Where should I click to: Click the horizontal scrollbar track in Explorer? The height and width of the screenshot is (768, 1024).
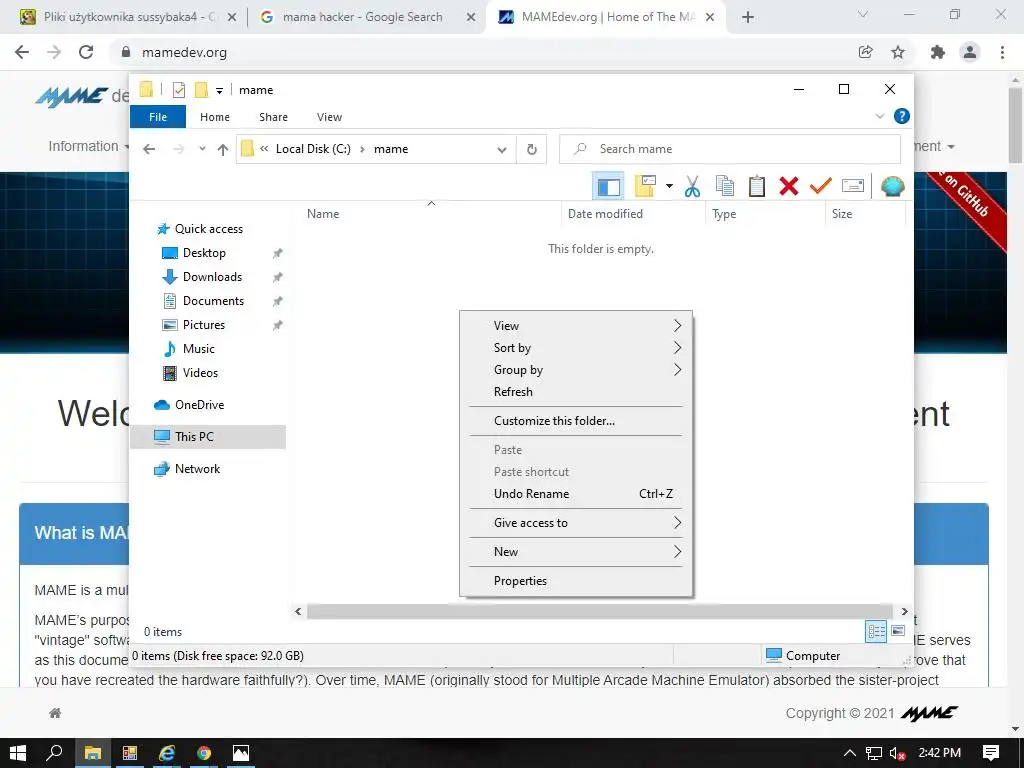[x=600, y=611]
